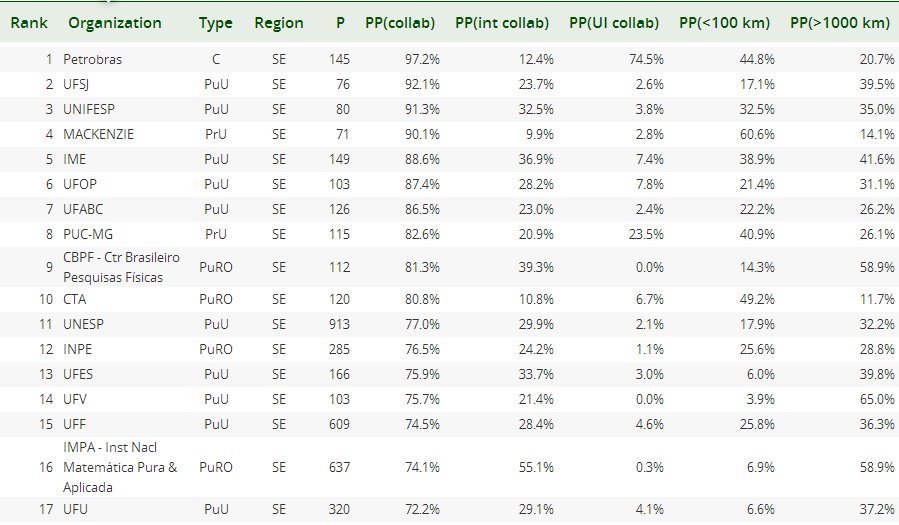This screenshot has width=899, height=525.
Task: Click the Type column header
Action: (216, 23)
